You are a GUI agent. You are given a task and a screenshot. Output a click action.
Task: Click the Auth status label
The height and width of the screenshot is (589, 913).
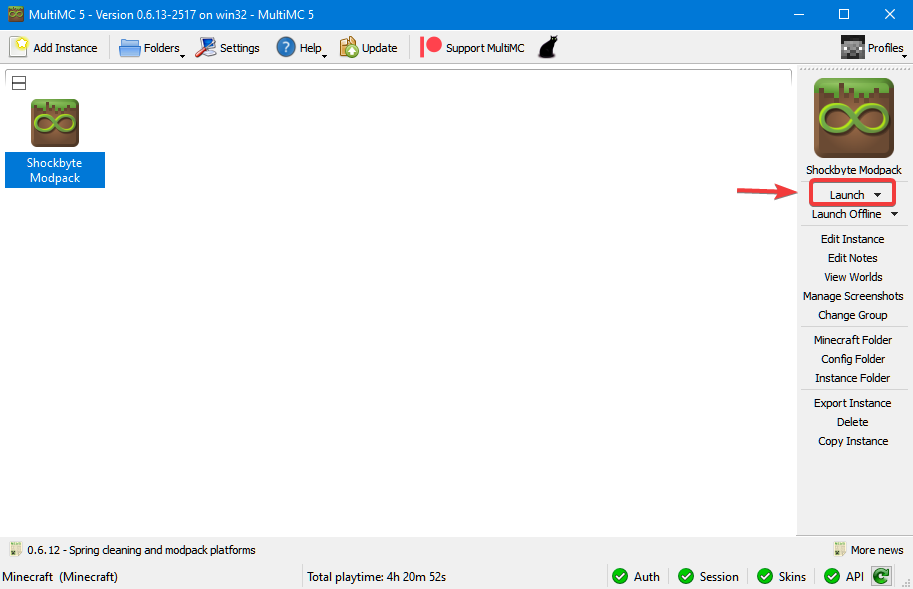tap(646, 577)
